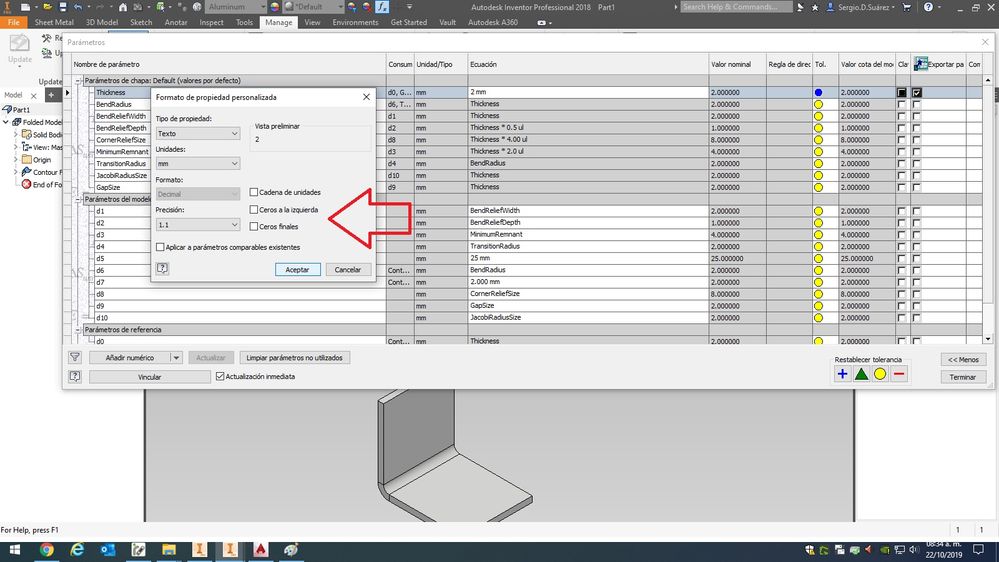Switch to the Sketch ribbon tab
The width and height of the screenshot is (999, 562).
click(141, 22)
